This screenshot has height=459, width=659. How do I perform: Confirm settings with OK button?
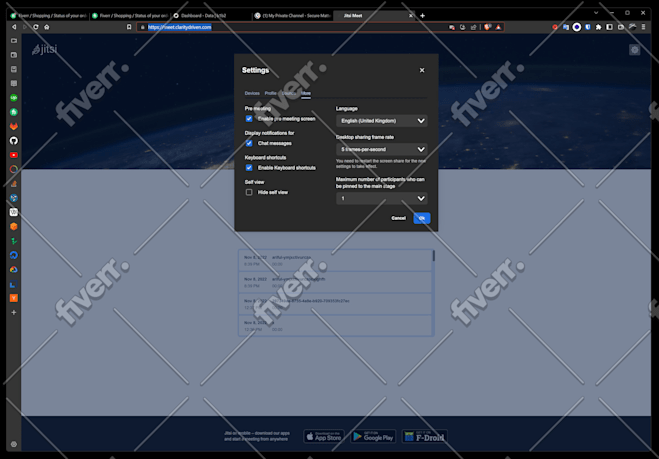(x=422, y=218)
